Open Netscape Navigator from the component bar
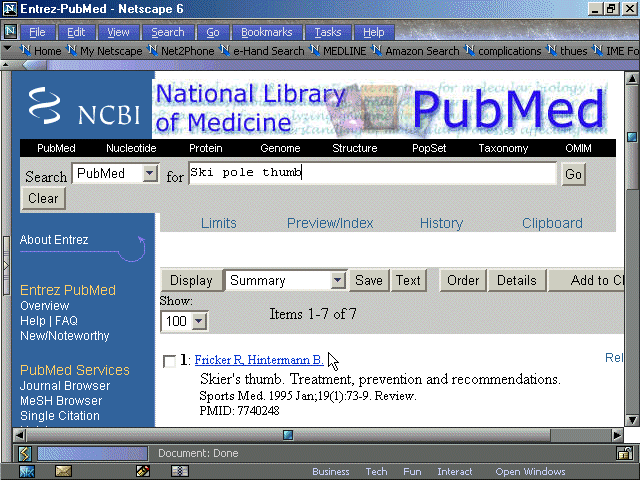This screenshot has width=640, height=480. point(27,471)
